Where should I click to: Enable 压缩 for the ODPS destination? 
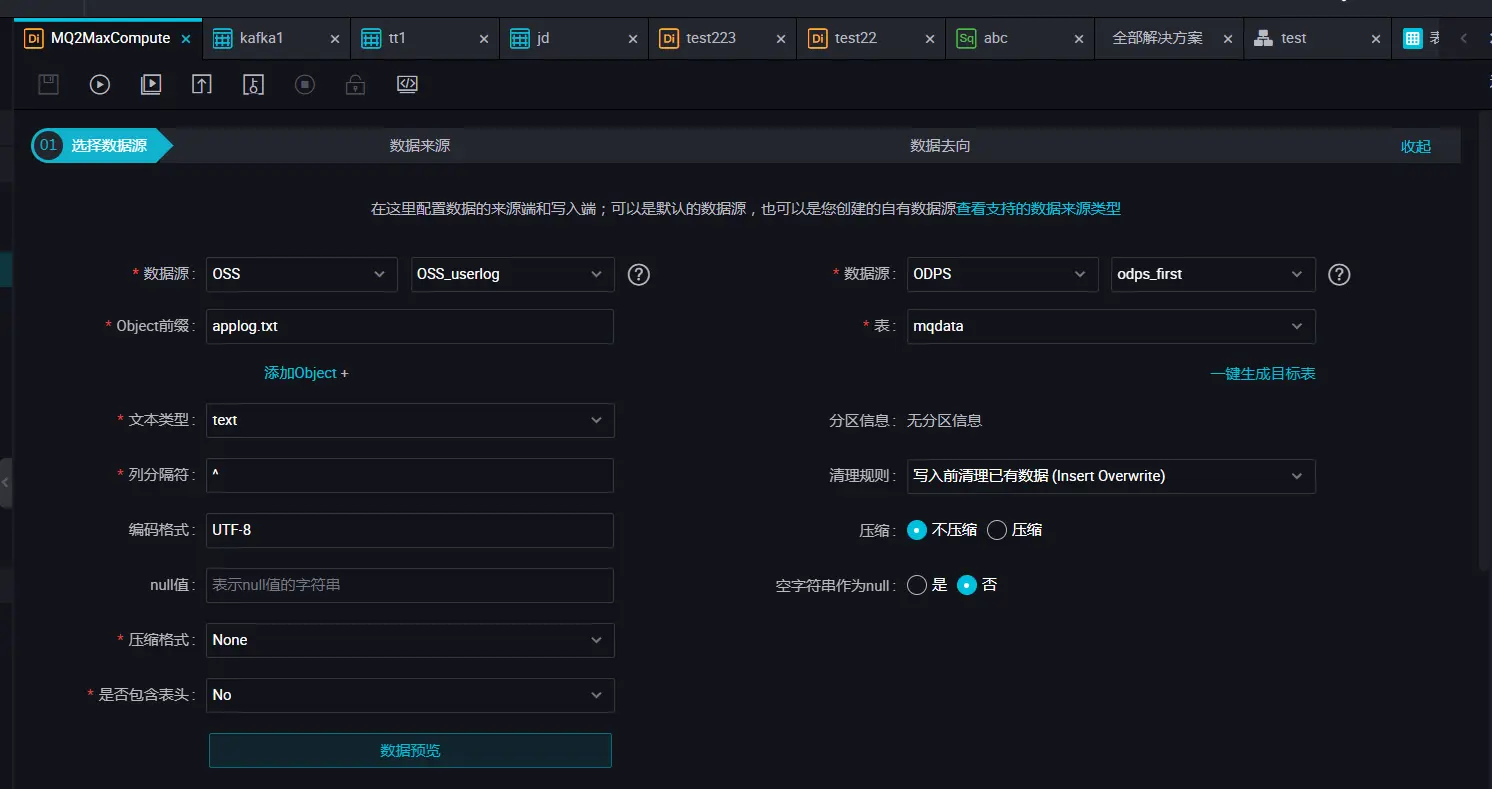(996, 530)
